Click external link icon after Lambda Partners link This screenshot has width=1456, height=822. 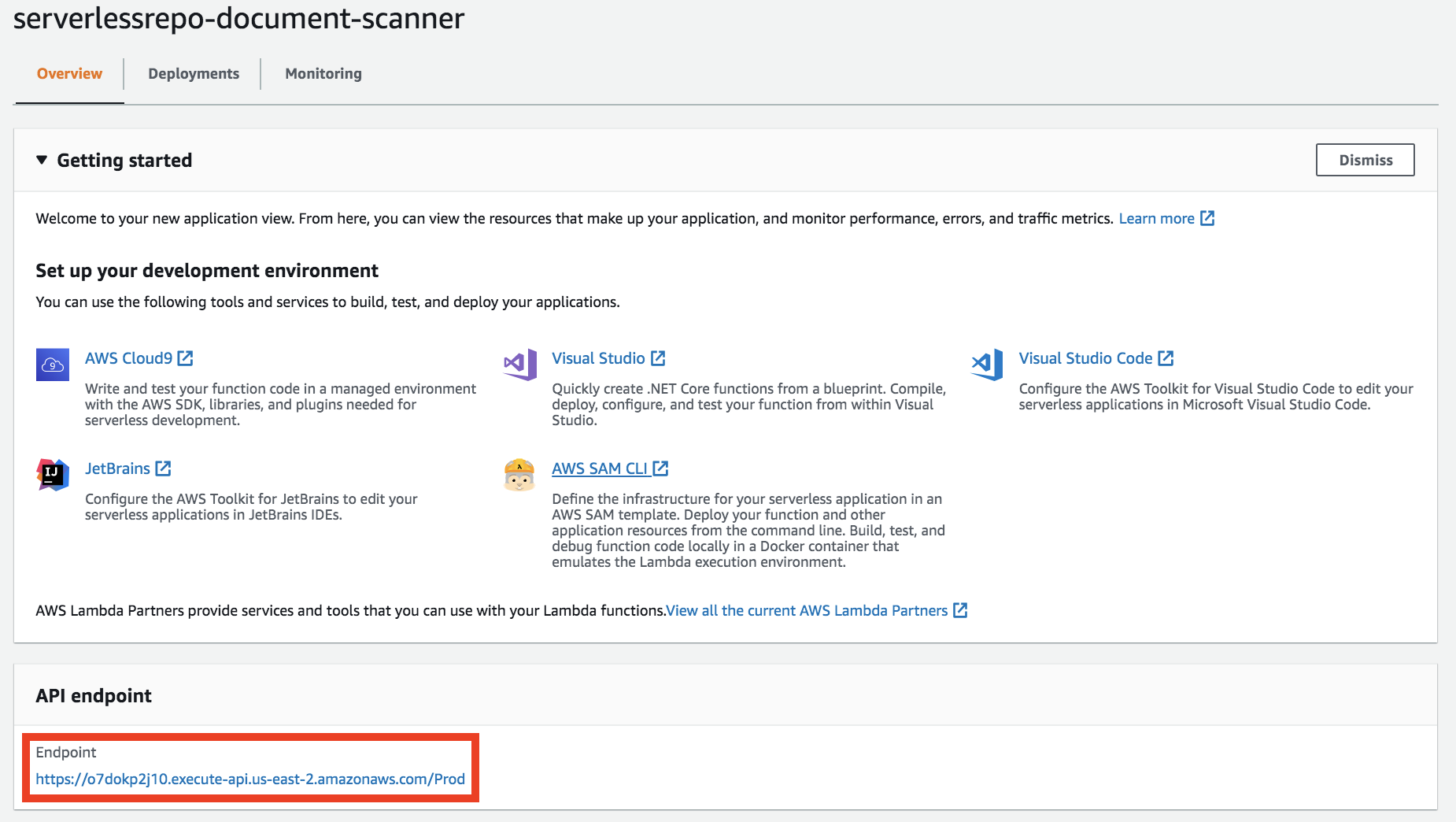click(960, 610)
